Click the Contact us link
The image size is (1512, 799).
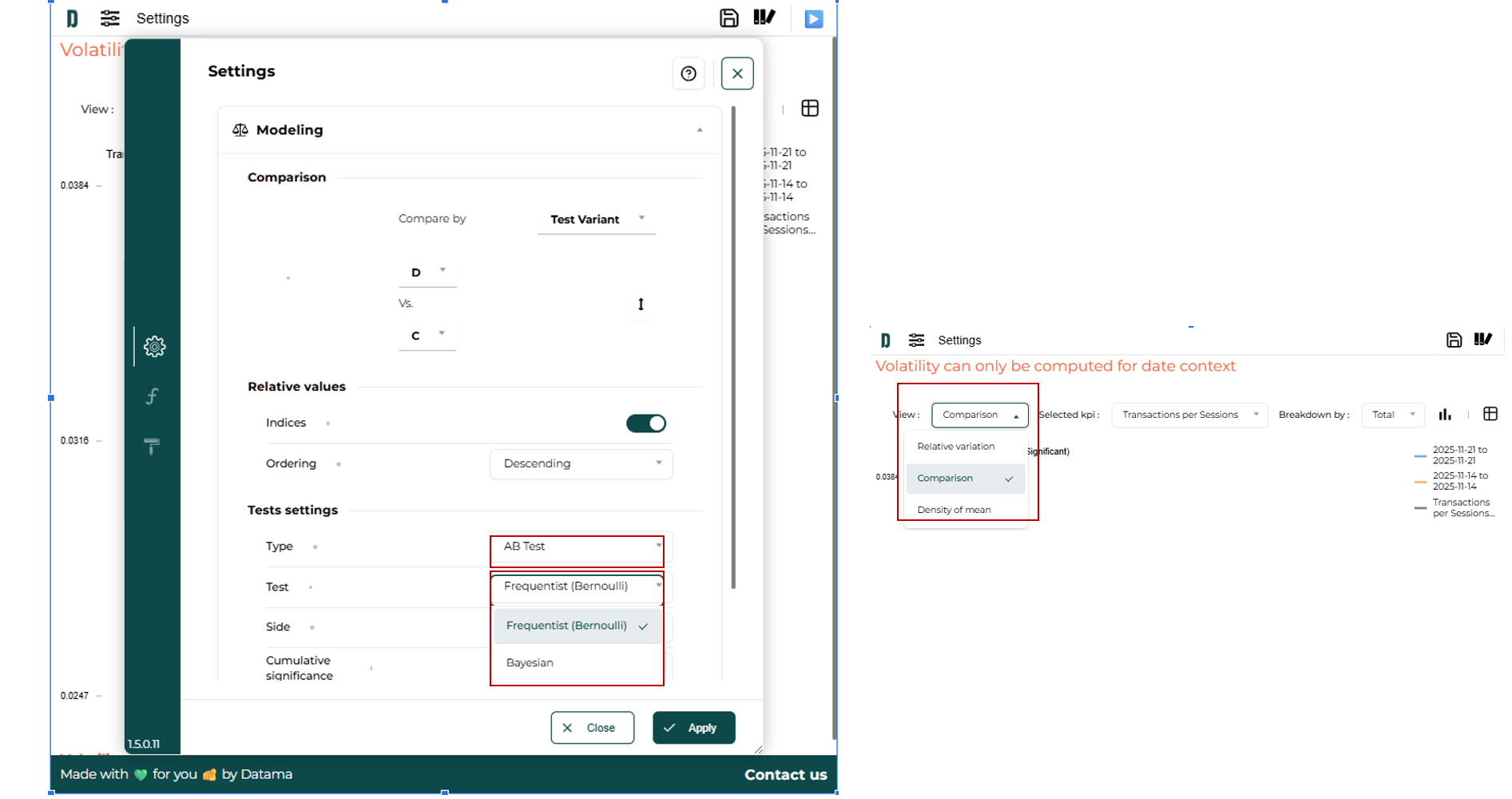pos(785,774)
